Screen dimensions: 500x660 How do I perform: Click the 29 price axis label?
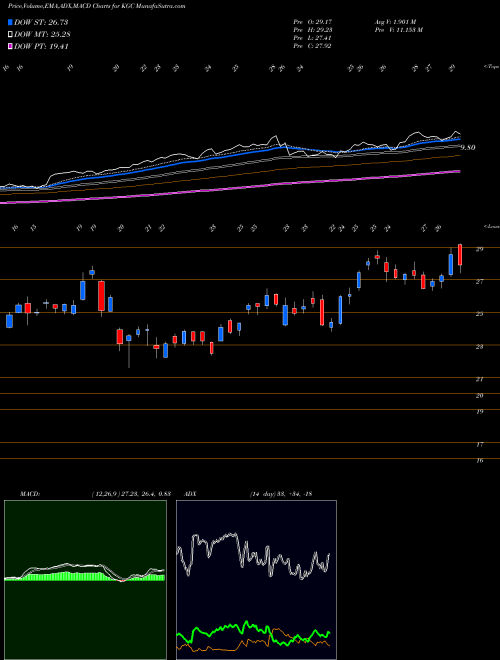click(x=479, y=249)
